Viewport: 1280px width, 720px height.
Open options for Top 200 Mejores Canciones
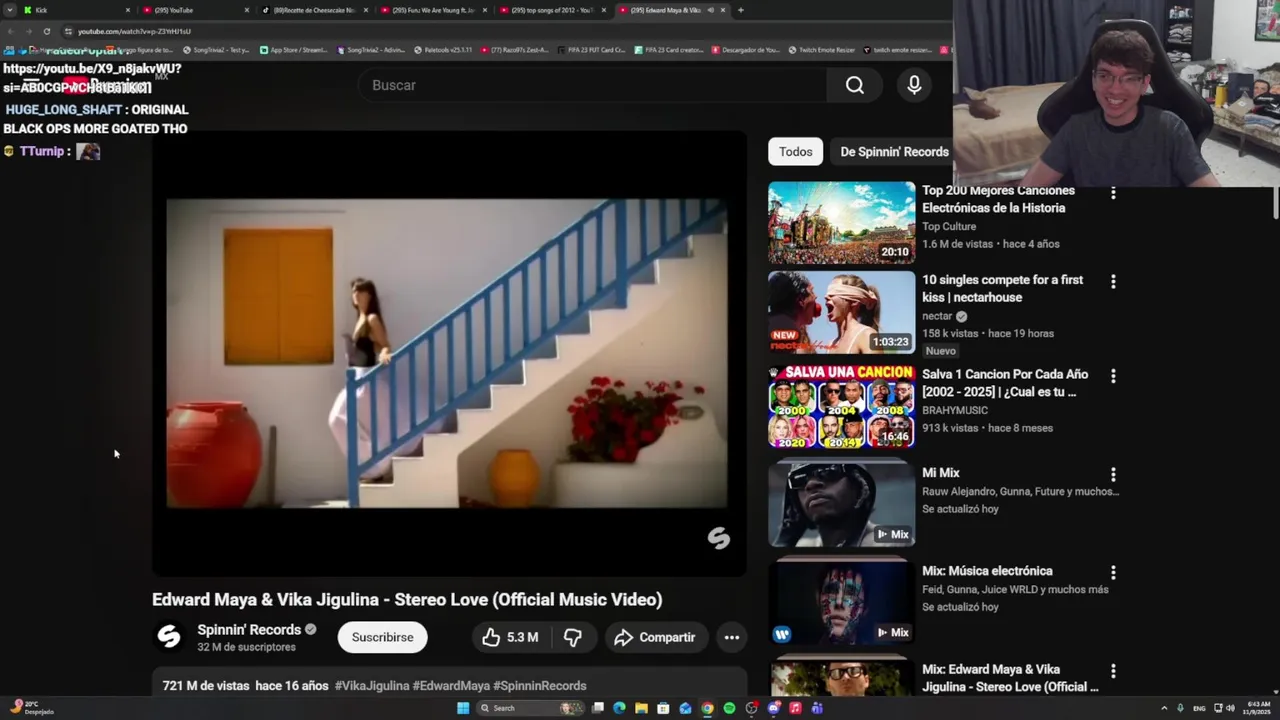pos(1113,192)
